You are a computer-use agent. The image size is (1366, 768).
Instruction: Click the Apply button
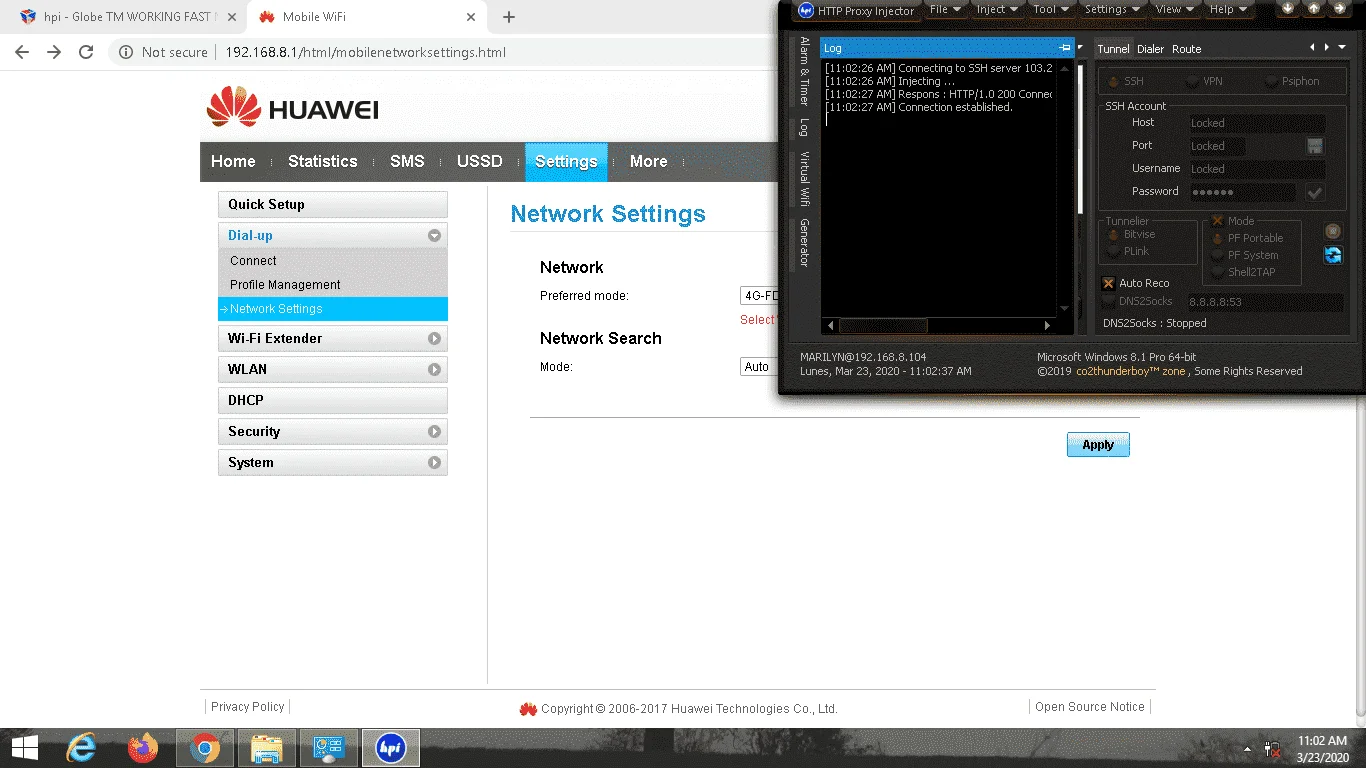1098,445
